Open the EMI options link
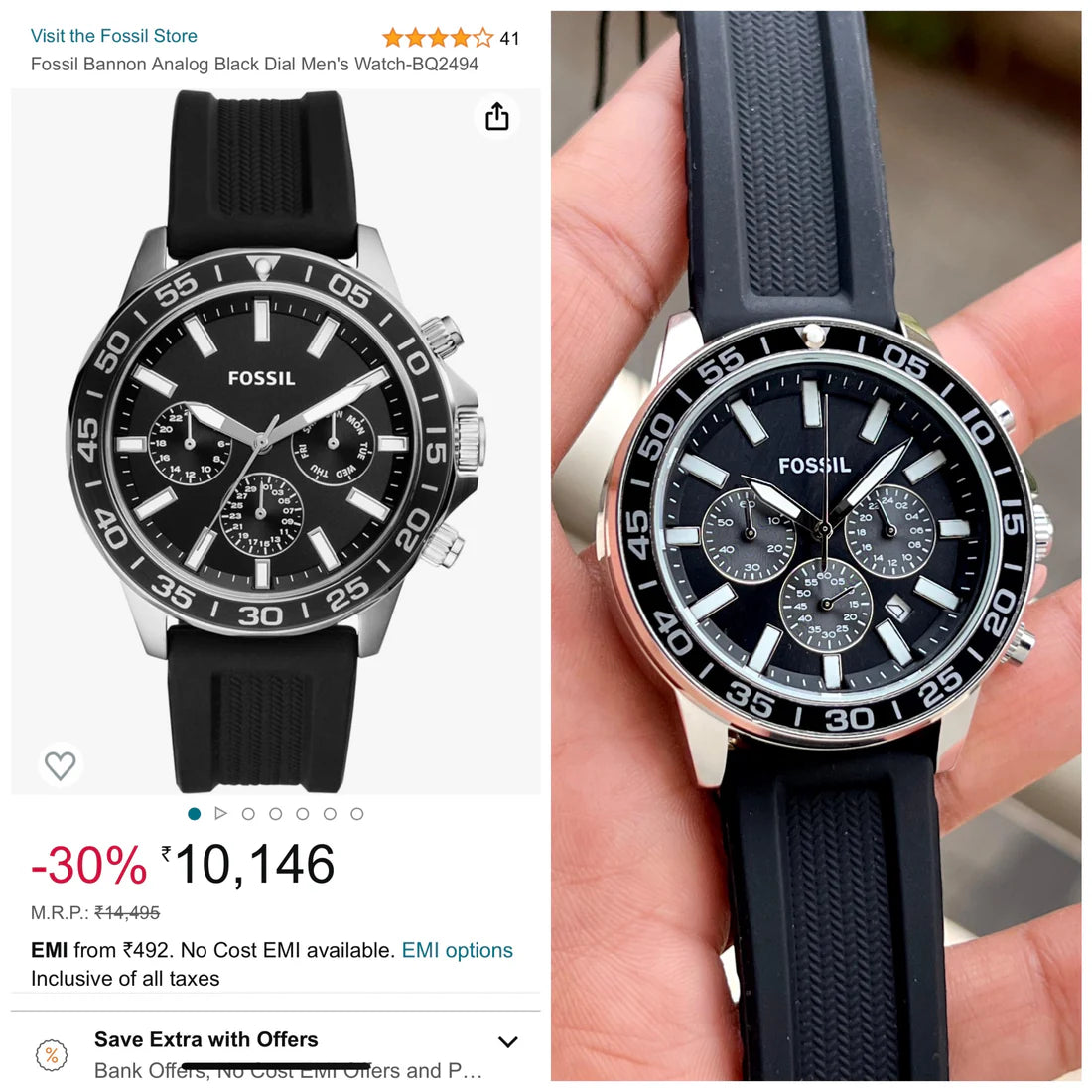This screenshot has height=1092, width=1092. coord(457,950)
